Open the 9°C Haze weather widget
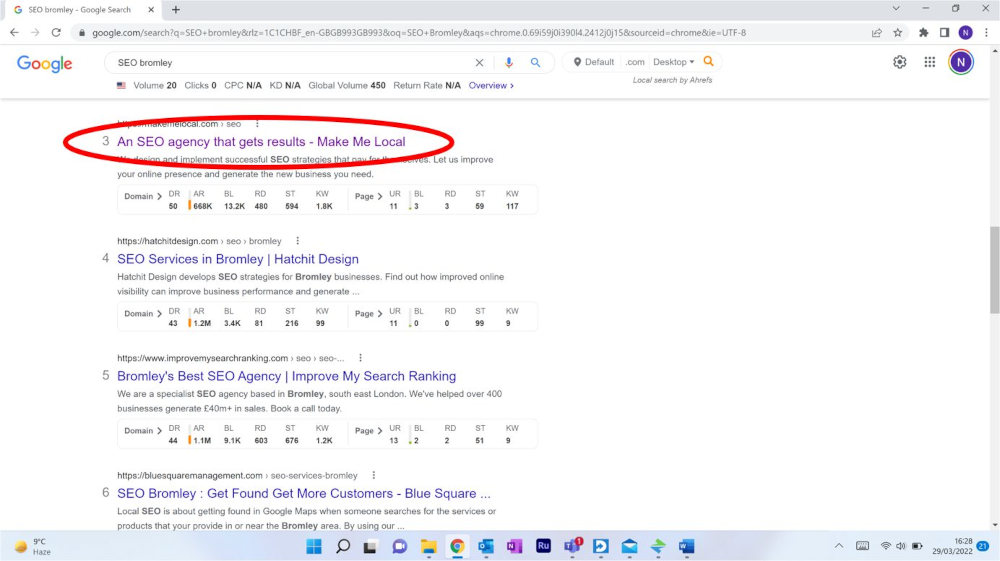The image size is (1000, 561). pos(33,546)
